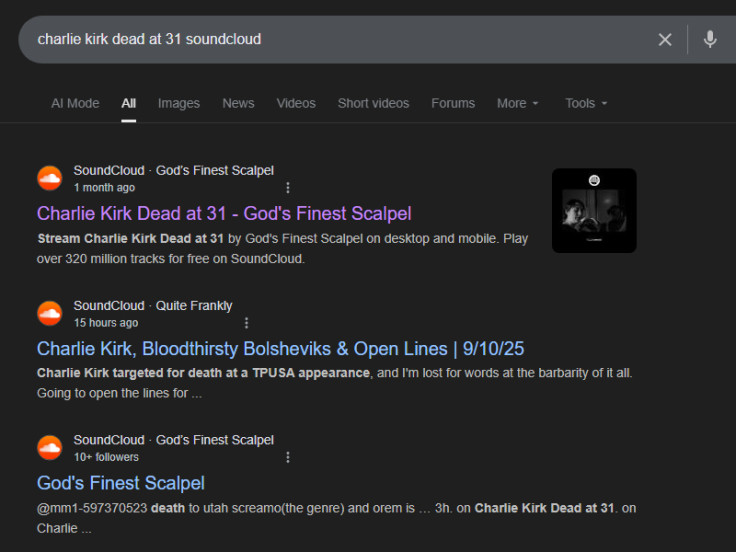Open three-dot menu beside '1 month ago'
Screen dimensions: 736x552
288,188
